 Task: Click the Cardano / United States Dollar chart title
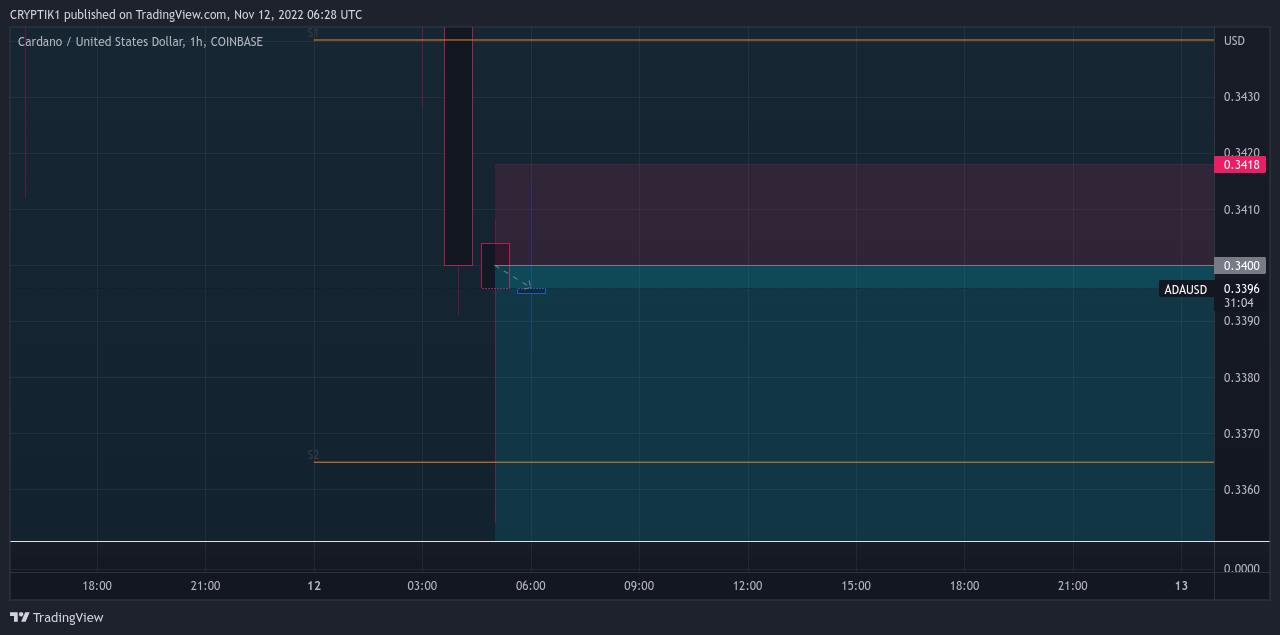(x=140, y=42)
